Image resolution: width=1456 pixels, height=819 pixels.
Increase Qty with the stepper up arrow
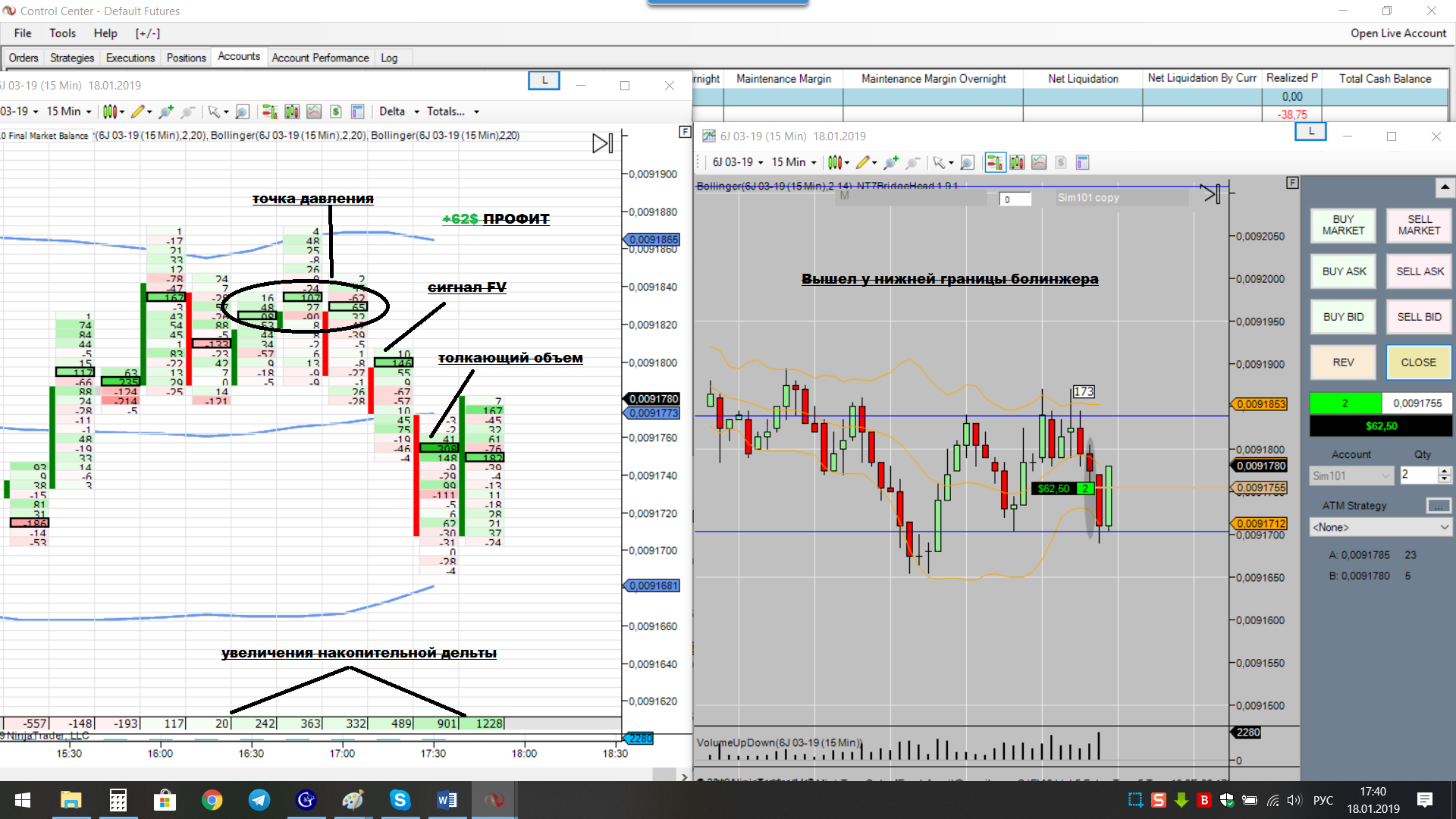(1444, 470)
